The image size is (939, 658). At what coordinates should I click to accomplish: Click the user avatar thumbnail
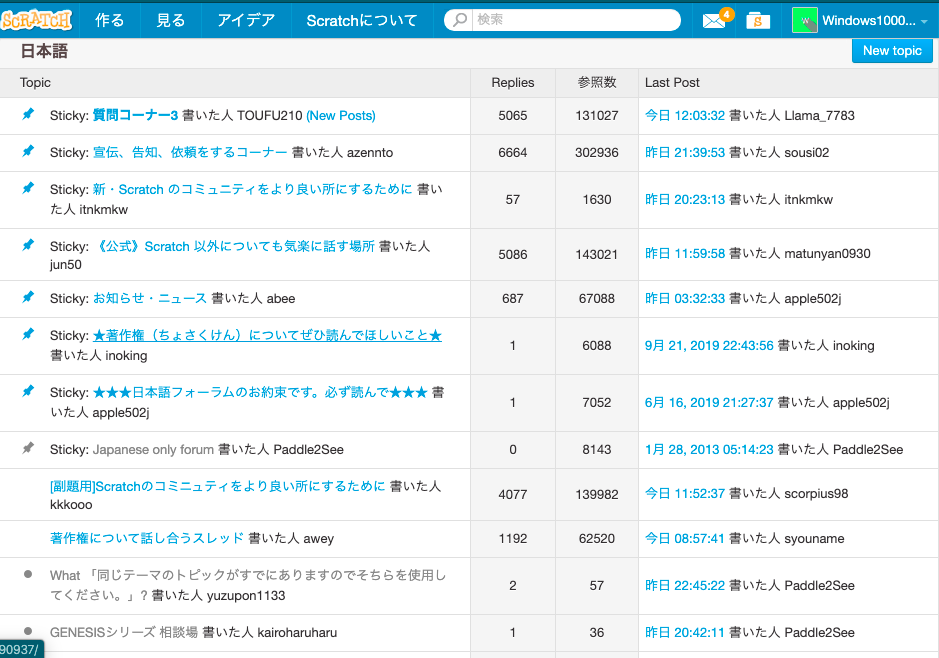click(x=804, y=20)
